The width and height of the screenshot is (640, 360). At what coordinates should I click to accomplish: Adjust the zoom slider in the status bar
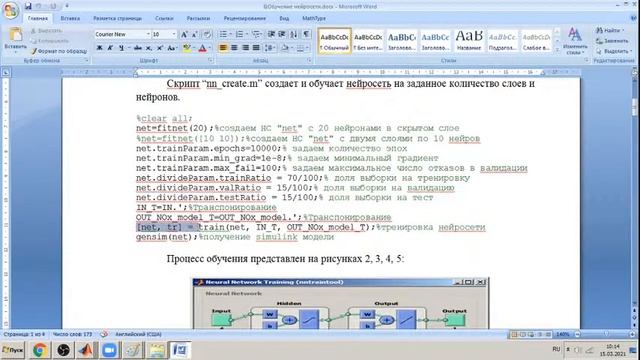pos(606,334)
